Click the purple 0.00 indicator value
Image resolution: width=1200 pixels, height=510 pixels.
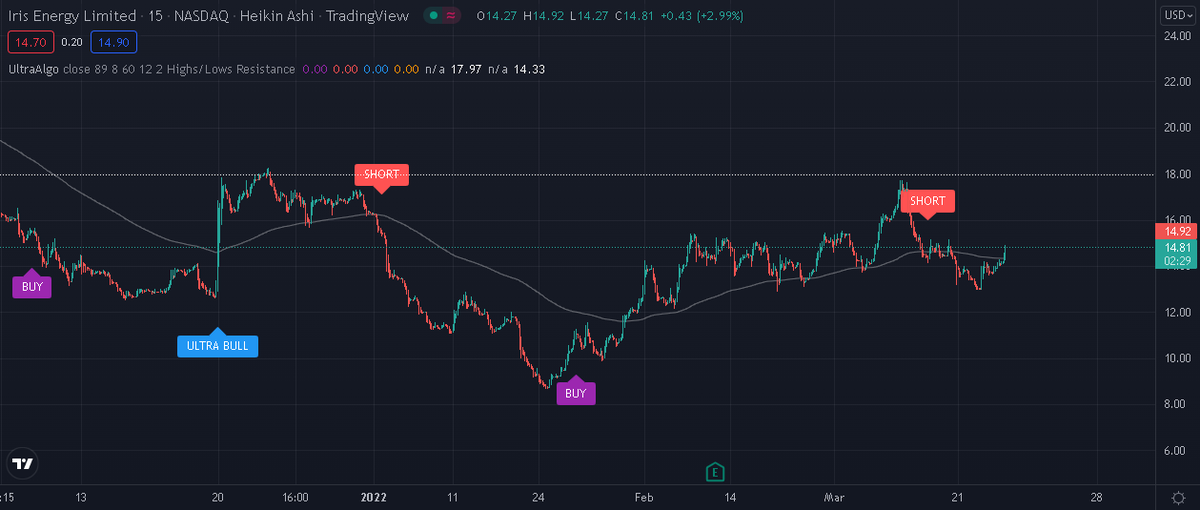[x=314, y=69]
